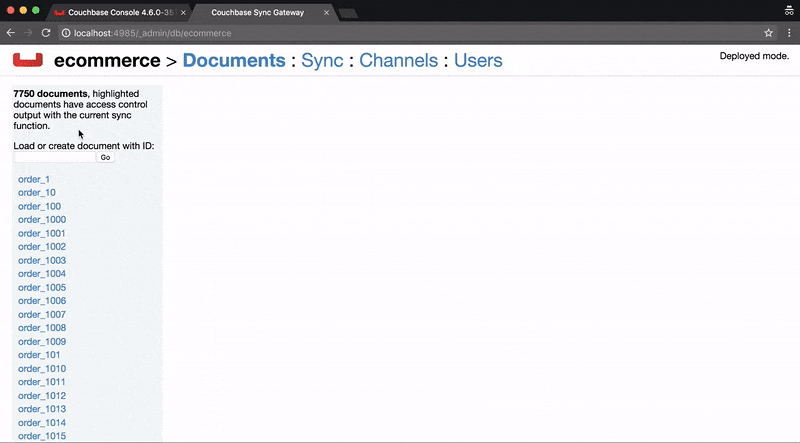
Task: Click the ecommerce database title
Action: point(107,60)
